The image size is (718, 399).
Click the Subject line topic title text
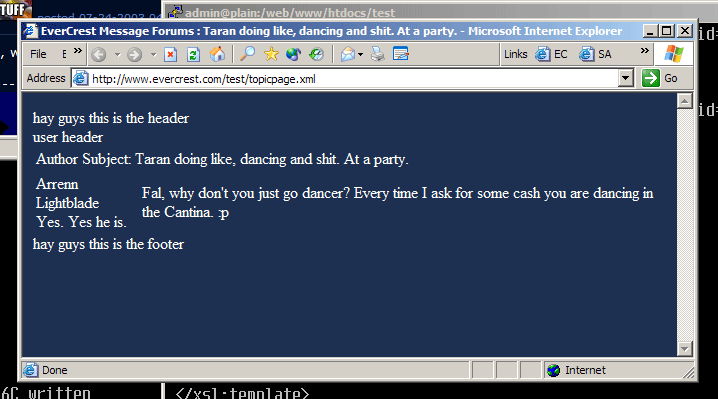click(x=272, y=159)
